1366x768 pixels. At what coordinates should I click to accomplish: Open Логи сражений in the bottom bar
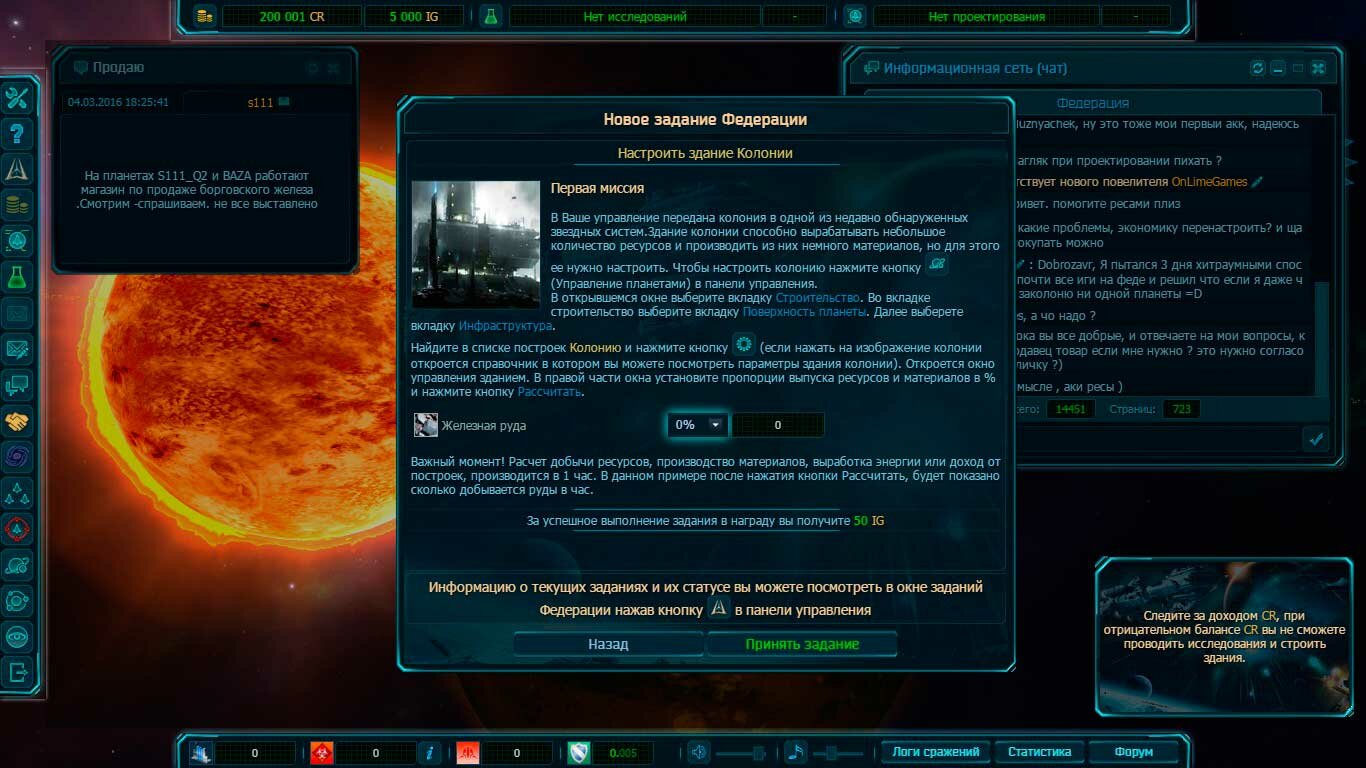[x=935, y=752]
